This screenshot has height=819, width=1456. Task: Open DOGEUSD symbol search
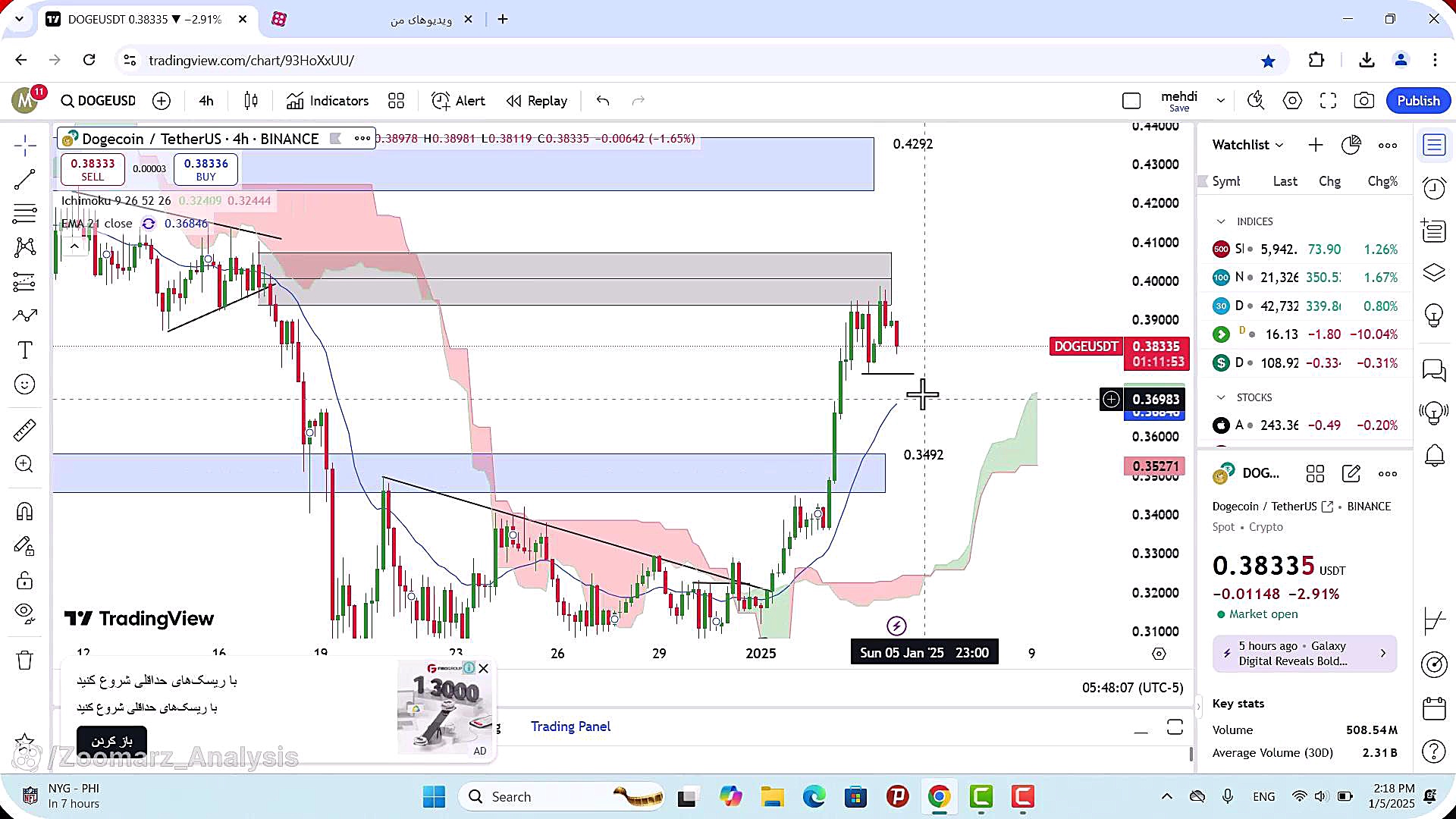coord(99,101)
